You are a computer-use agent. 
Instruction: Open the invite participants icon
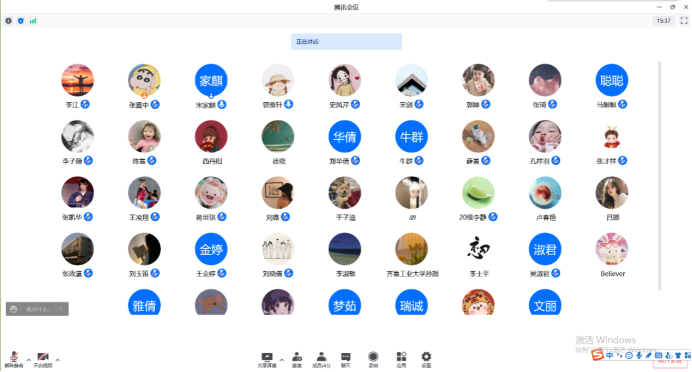pos(297,360)
